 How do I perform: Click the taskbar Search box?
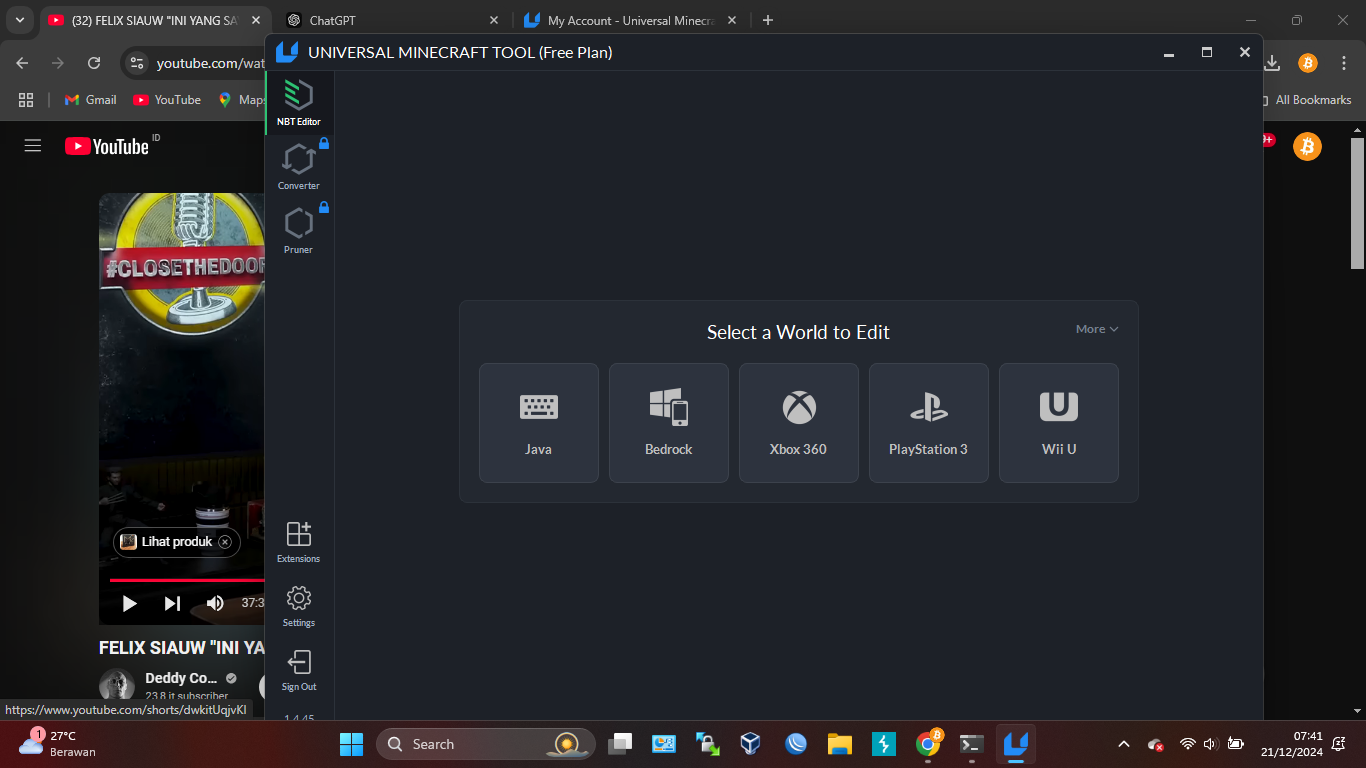pyautogui.click(x=486, y=744)
